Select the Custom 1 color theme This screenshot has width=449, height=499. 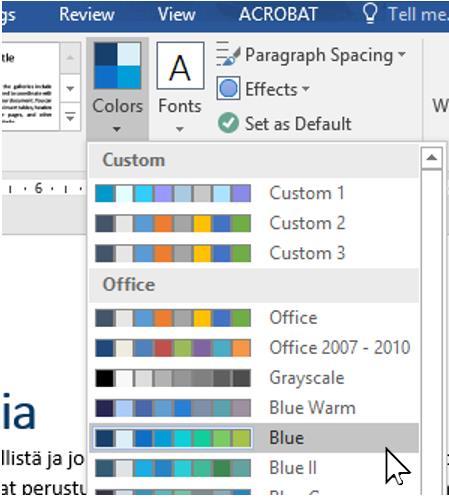pos(254,193)
